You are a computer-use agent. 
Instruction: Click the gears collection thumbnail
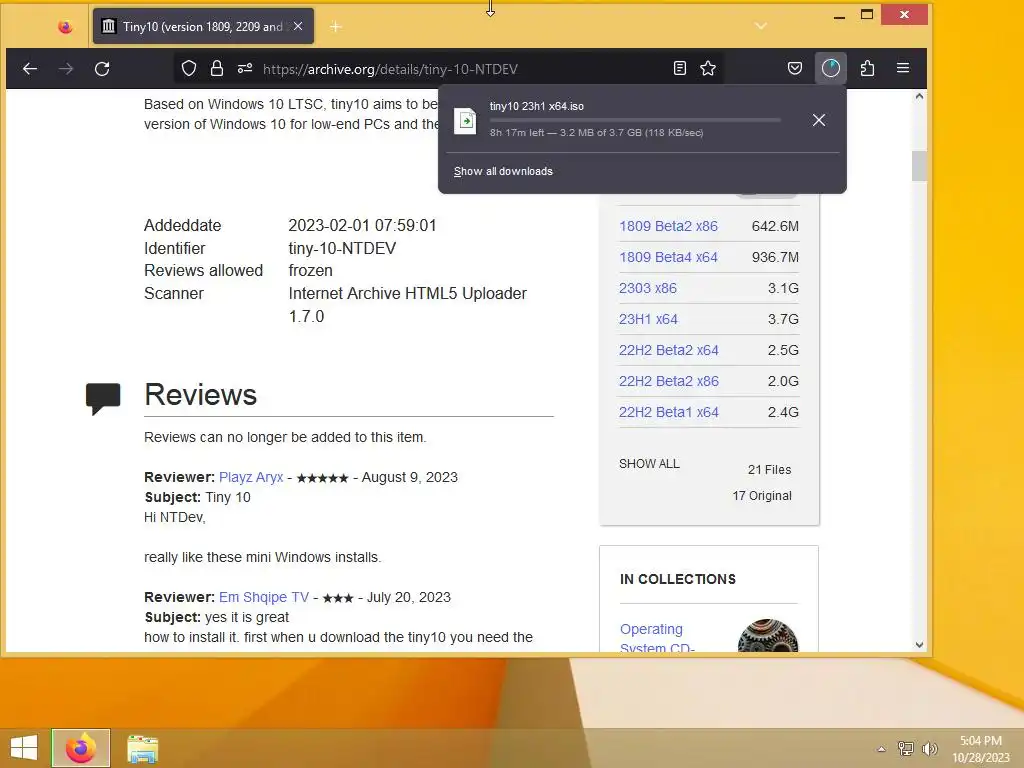[x=768, y=635]
